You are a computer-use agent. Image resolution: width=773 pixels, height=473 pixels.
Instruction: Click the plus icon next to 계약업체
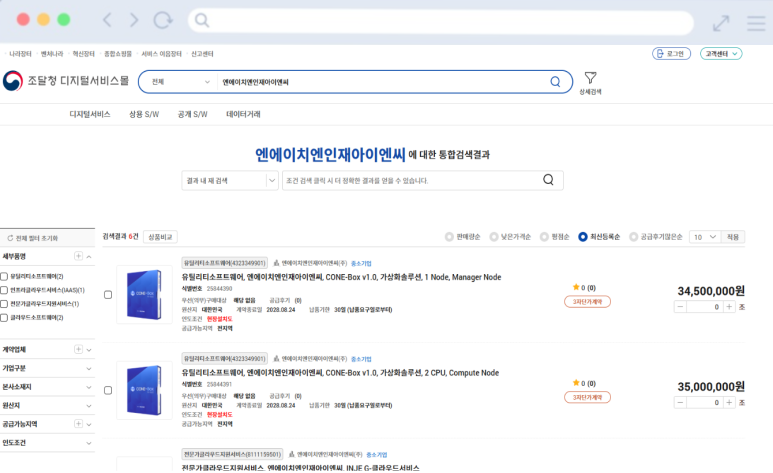click(78, 349)
